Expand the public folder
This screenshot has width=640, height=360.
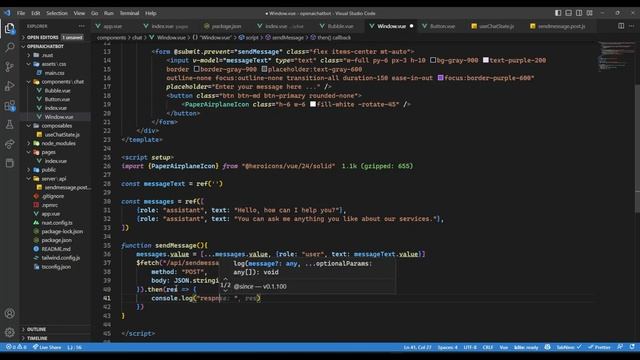55,170
